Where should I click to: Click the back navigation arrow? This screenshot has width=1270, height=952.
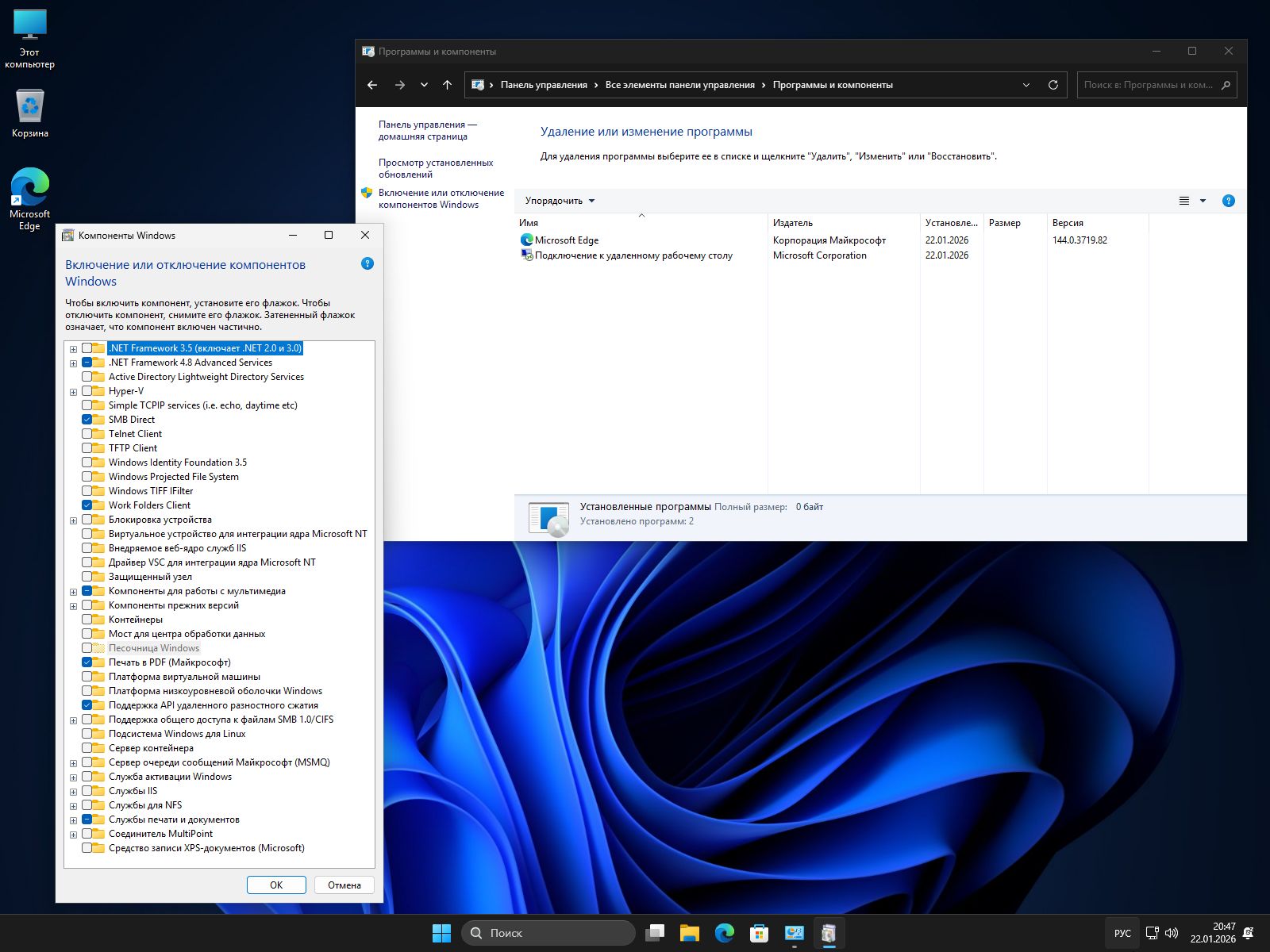pyautogui.click(x=372, y=85)
